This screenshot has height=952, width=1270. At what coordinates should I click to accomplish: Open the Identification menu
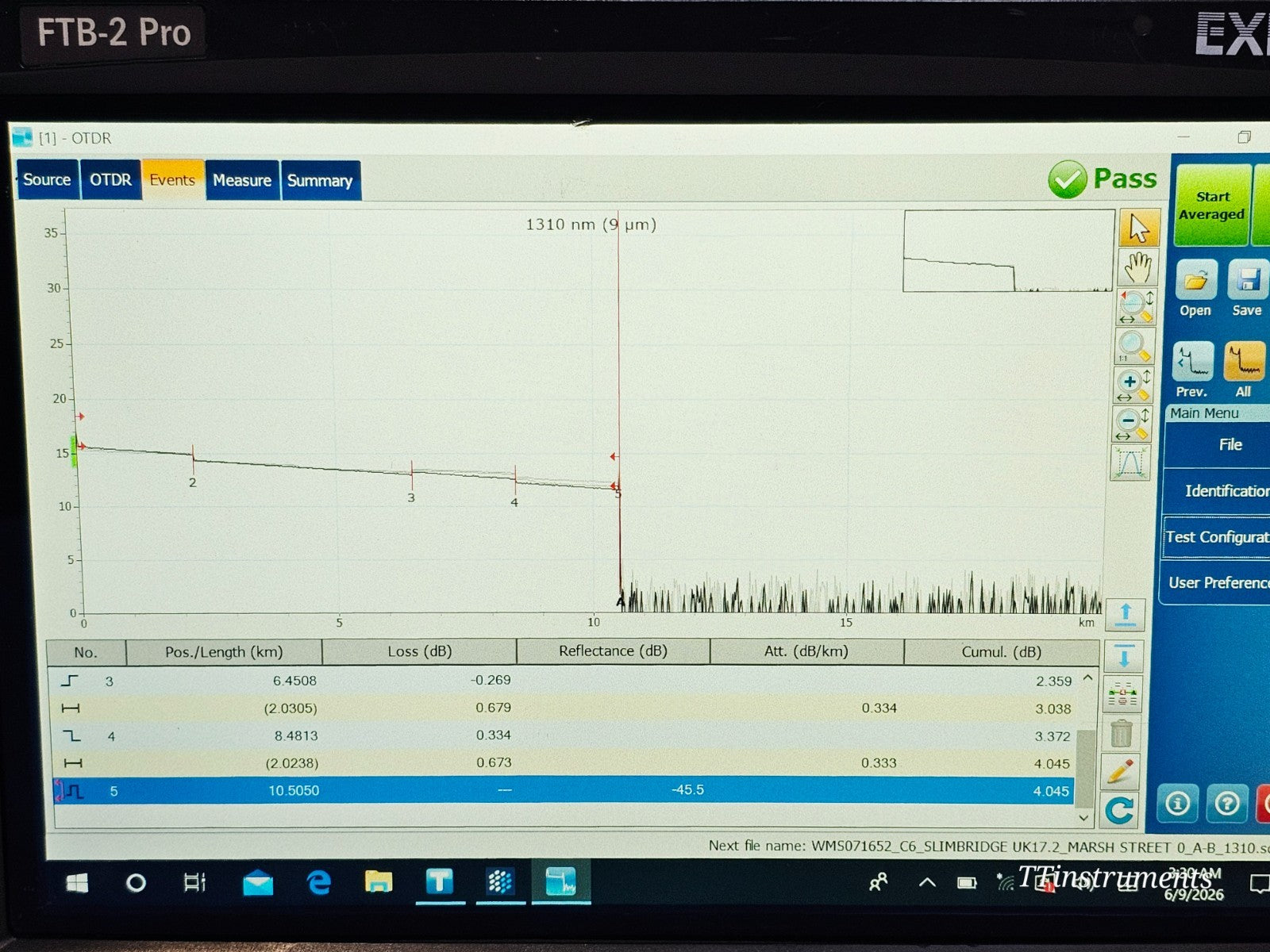click(x=1216, y=491)
